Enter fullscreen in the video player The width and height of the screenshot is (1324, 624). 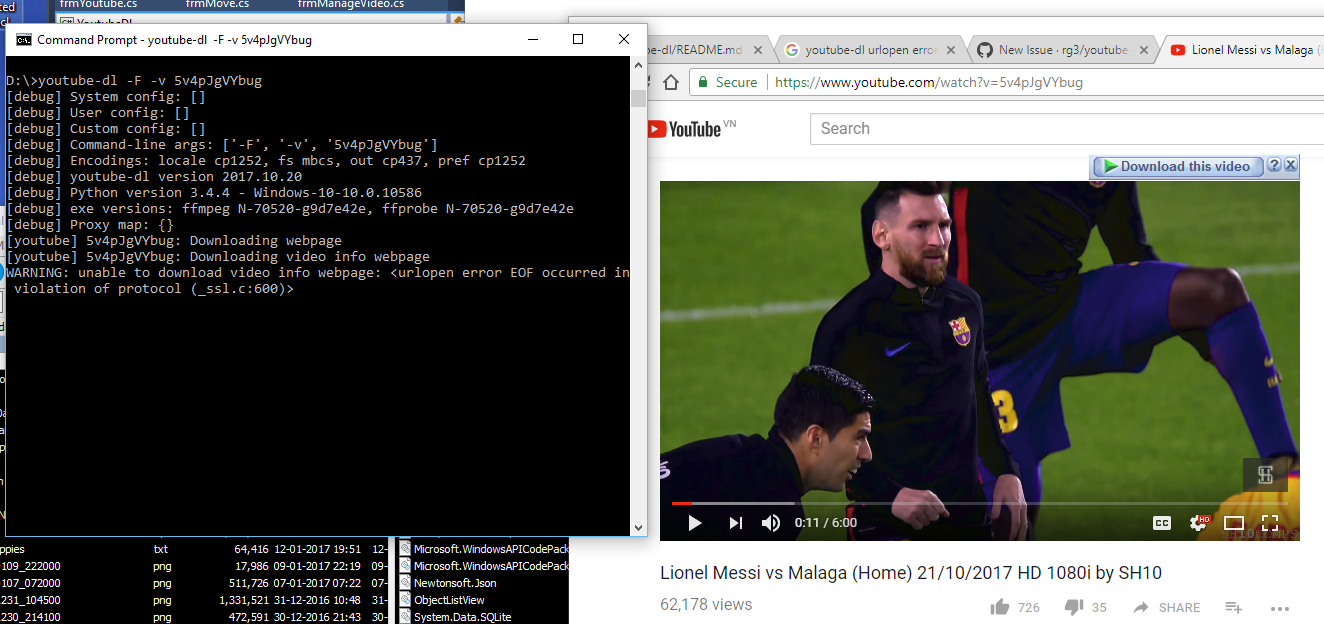(x=1270, y=522)
